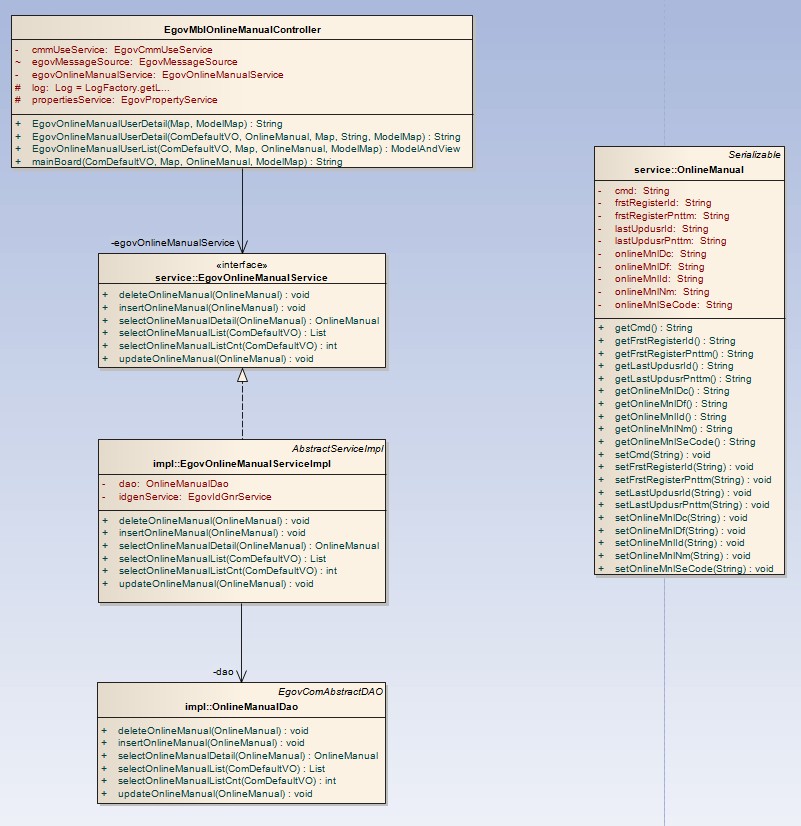801x826 pixels.
Task: Click the Serializable label above service::OnlineManual
Action: tap(755, 155)
